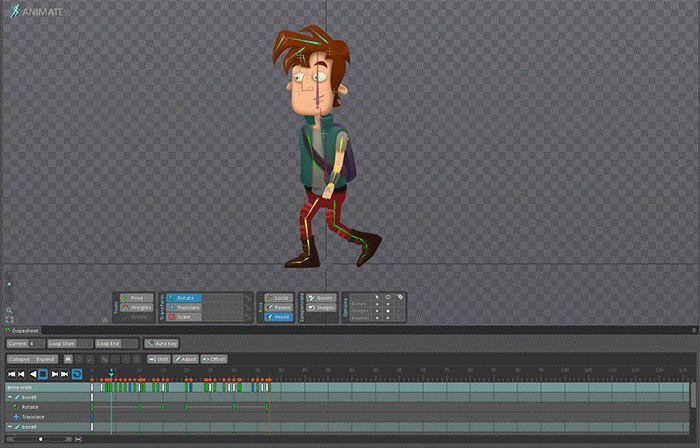Activate the Translate transform tool

coord(183,307)
